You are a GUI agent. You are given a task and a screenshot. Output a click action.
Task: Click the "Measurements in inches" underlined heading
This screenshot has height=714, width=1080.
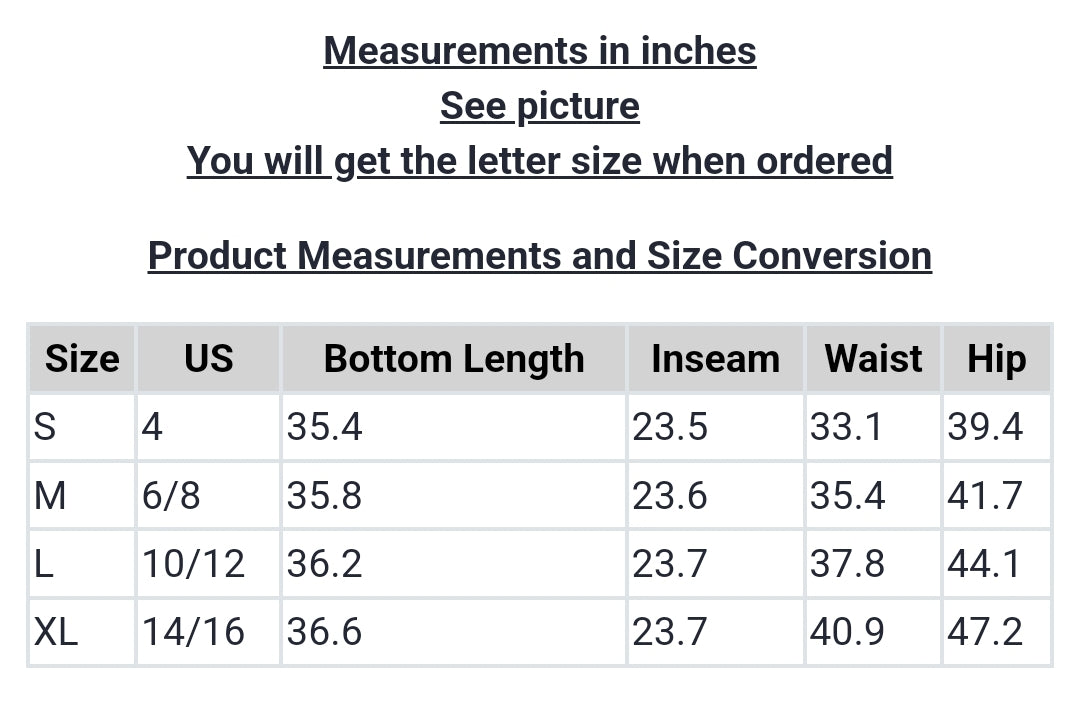click(540, 50)
